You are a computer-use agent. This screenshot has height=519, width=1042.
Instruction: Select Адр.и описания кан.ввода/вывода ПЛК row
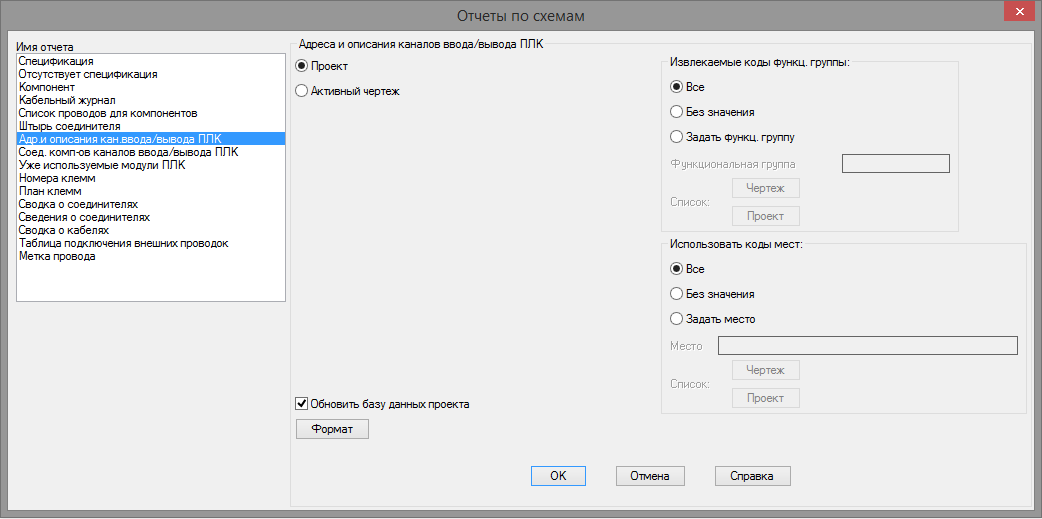[x=151, y=139]
